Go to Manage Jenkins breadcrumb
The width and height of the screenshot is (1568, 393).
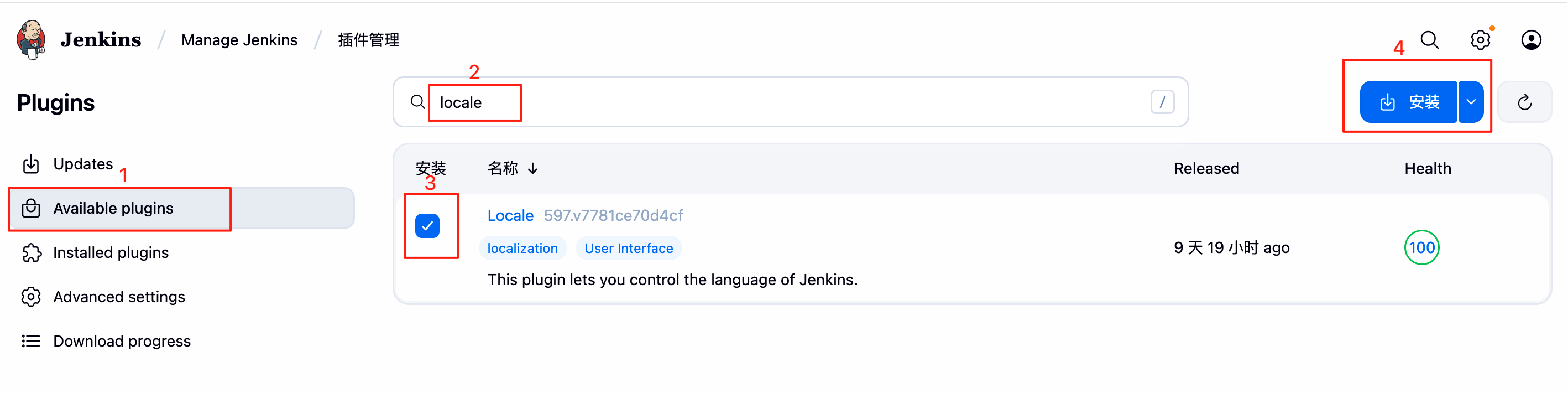point(239,40)
